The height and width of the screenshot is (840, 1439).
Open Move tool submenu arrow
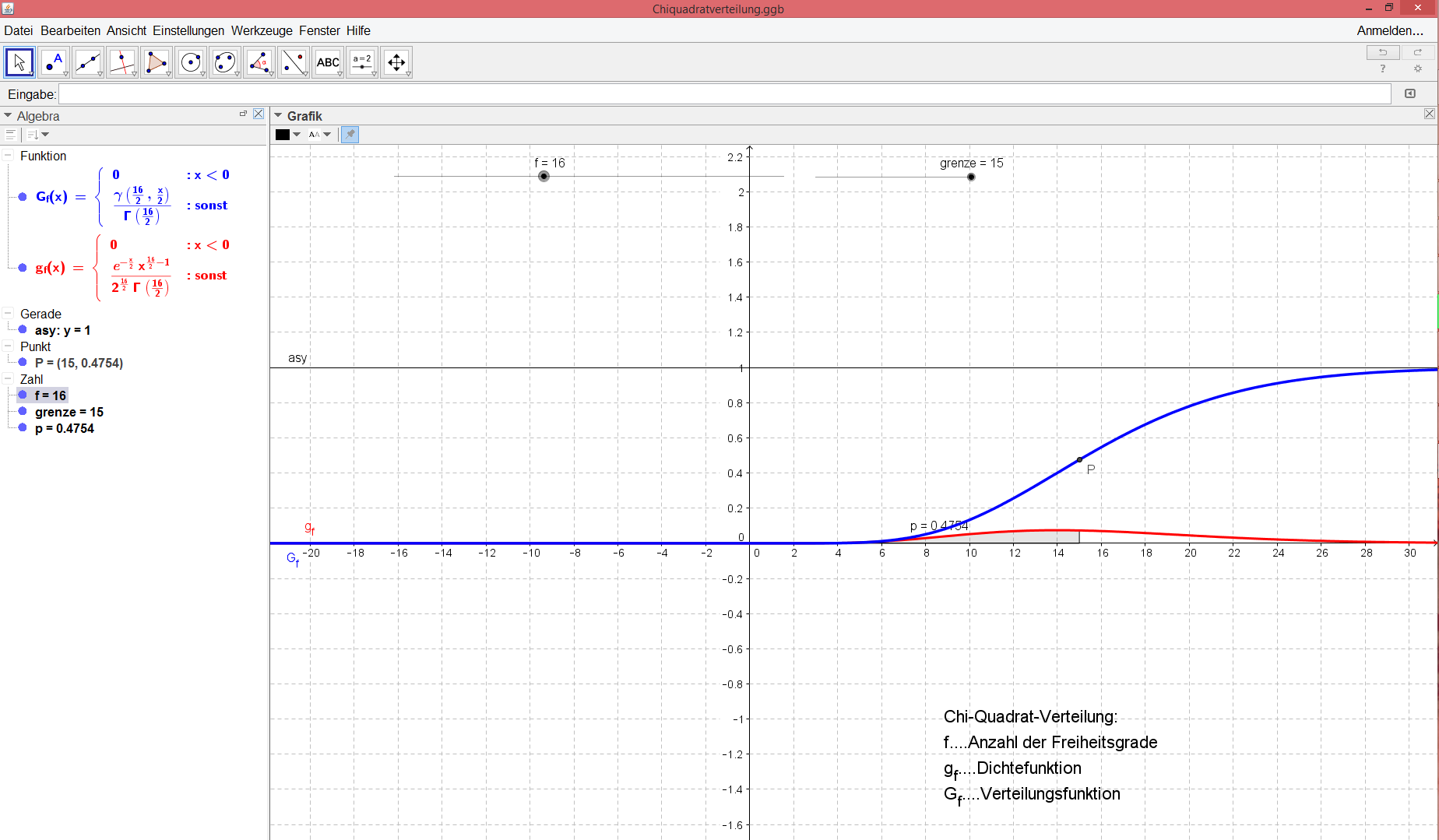pos(31,74)
